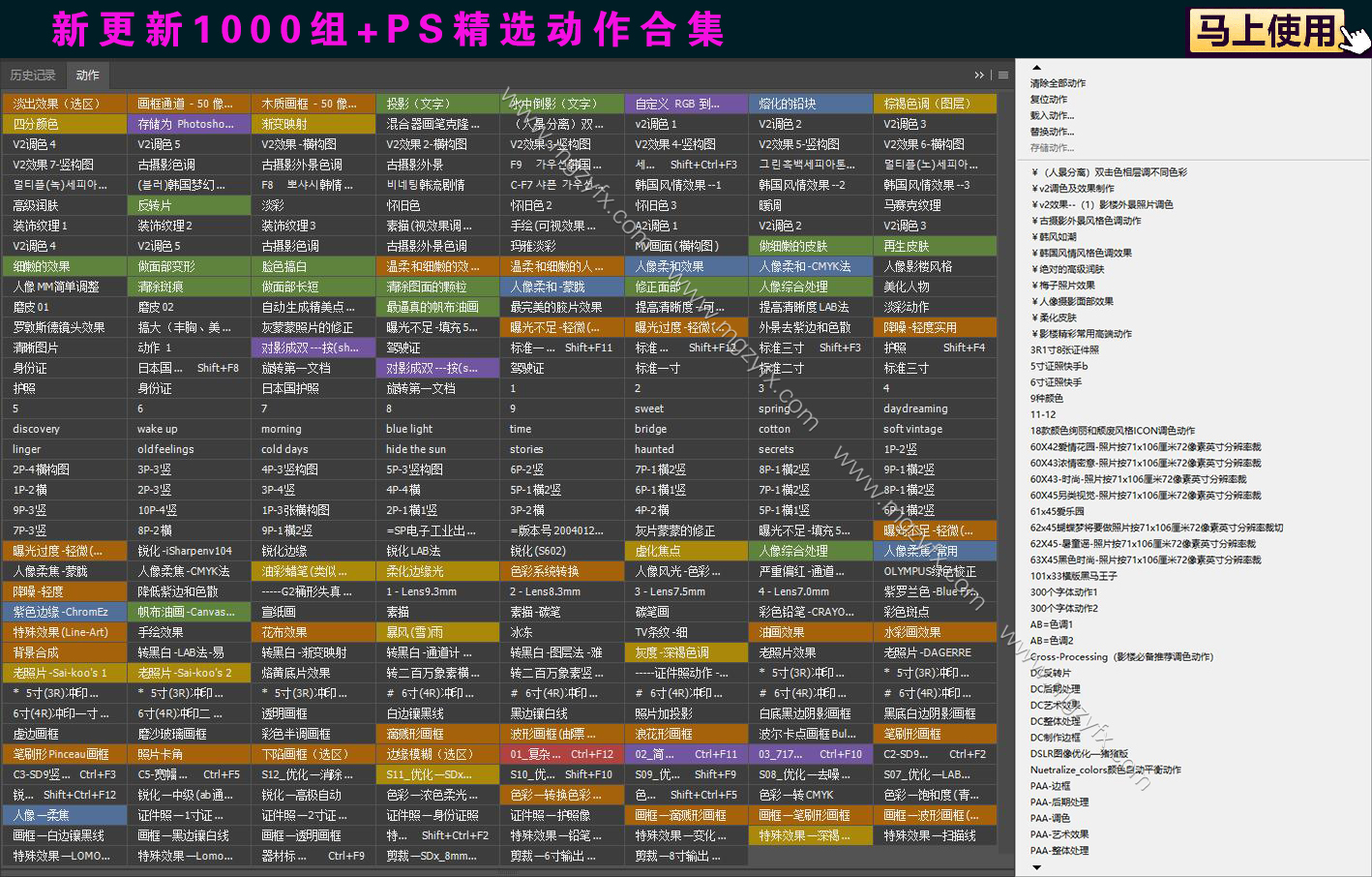1372x877 pixels.
Task: Run the blue light action
Action: point(437,429)
